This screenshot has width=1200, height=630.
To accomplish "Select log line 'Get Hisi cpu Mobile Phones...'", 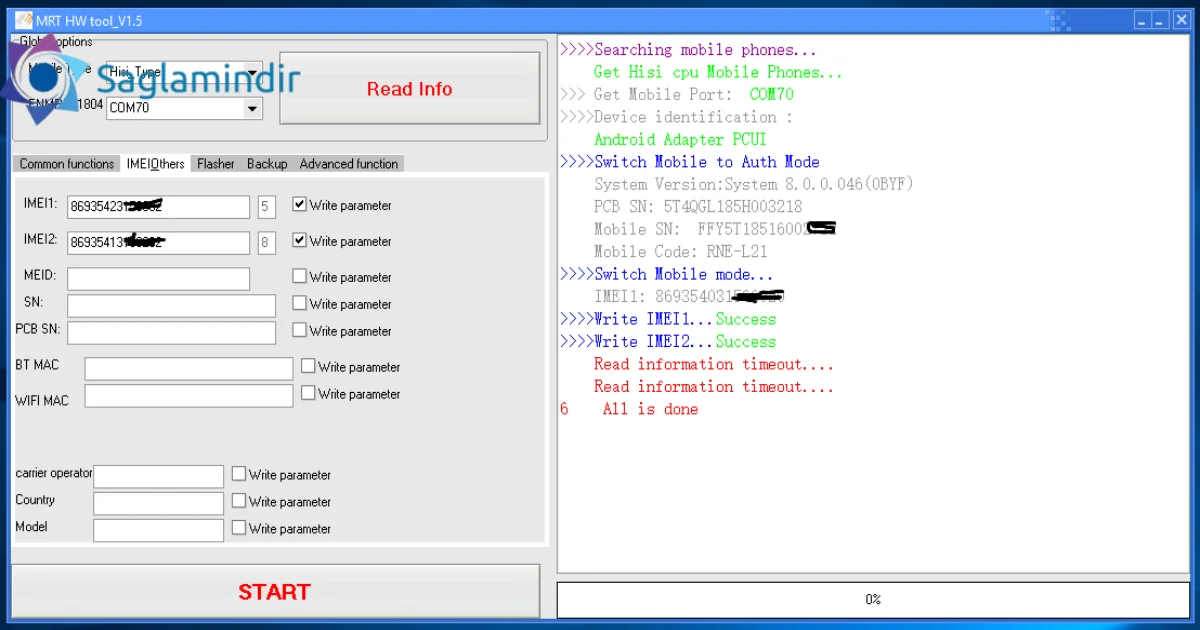I will (x=718, y=72).
